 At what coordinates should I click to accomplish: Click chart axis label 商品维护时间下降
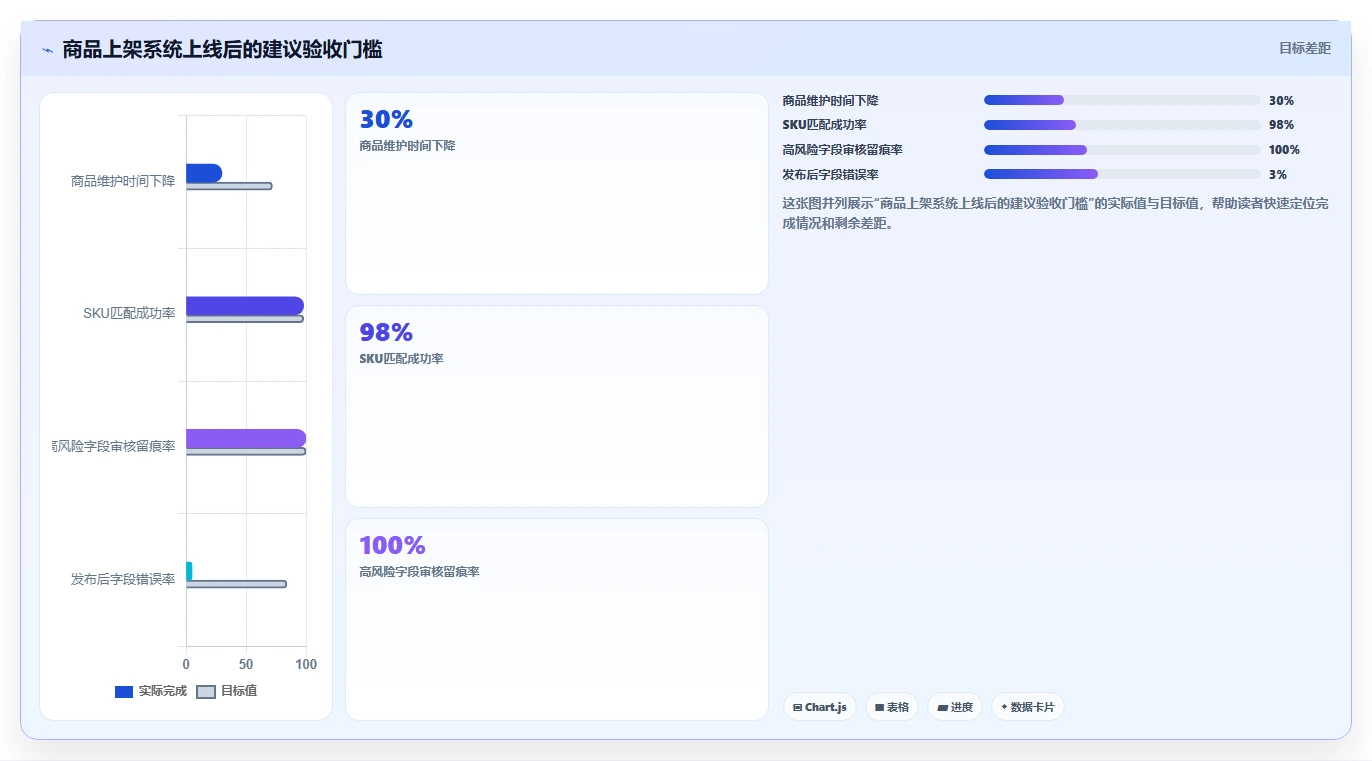click(123, 181)
